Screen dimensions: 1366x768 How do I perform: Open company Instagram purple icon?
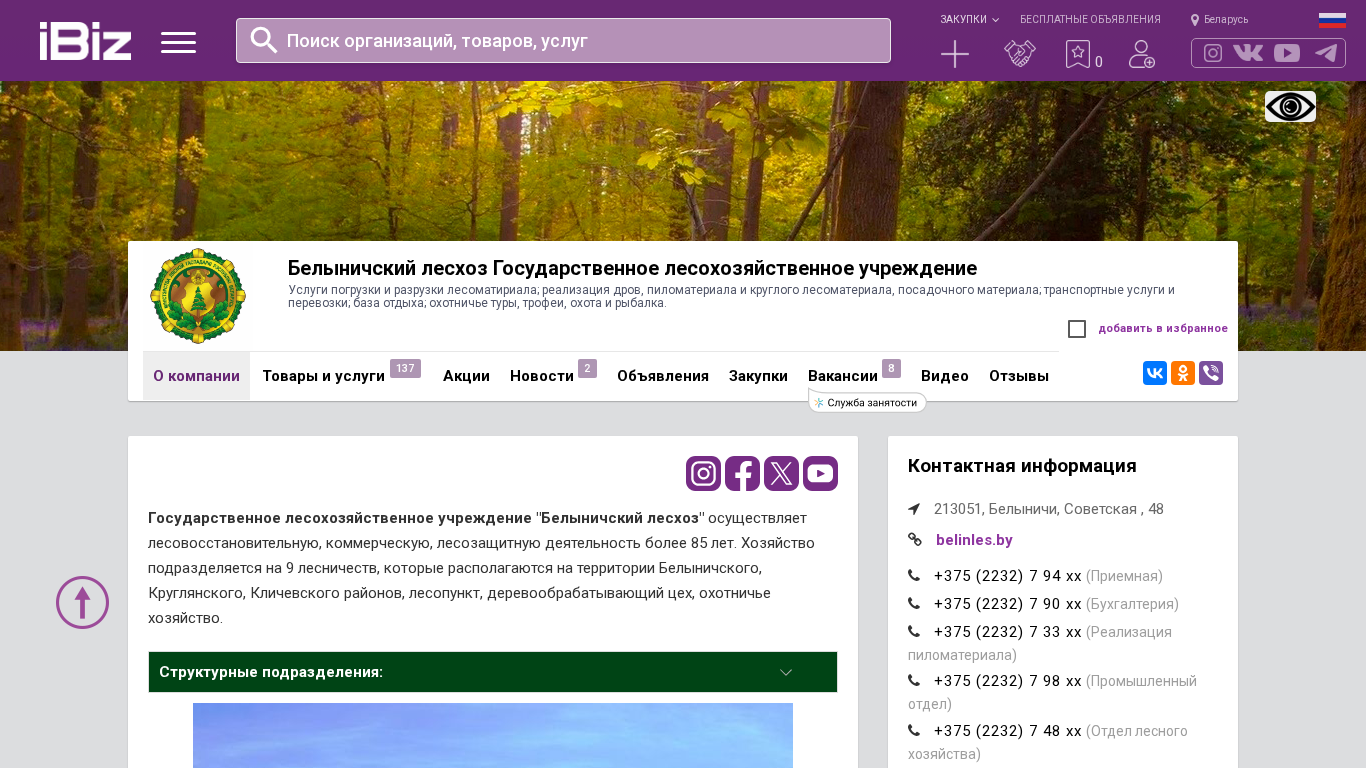[x=703, y=473]
